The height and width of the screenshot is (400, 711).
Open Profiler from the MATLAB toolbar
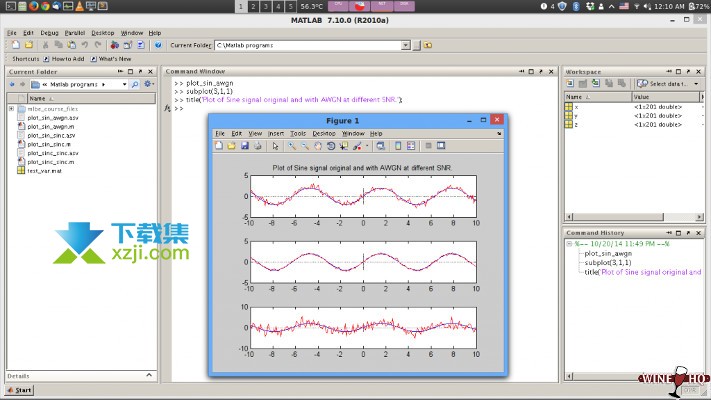coord(141,45)
